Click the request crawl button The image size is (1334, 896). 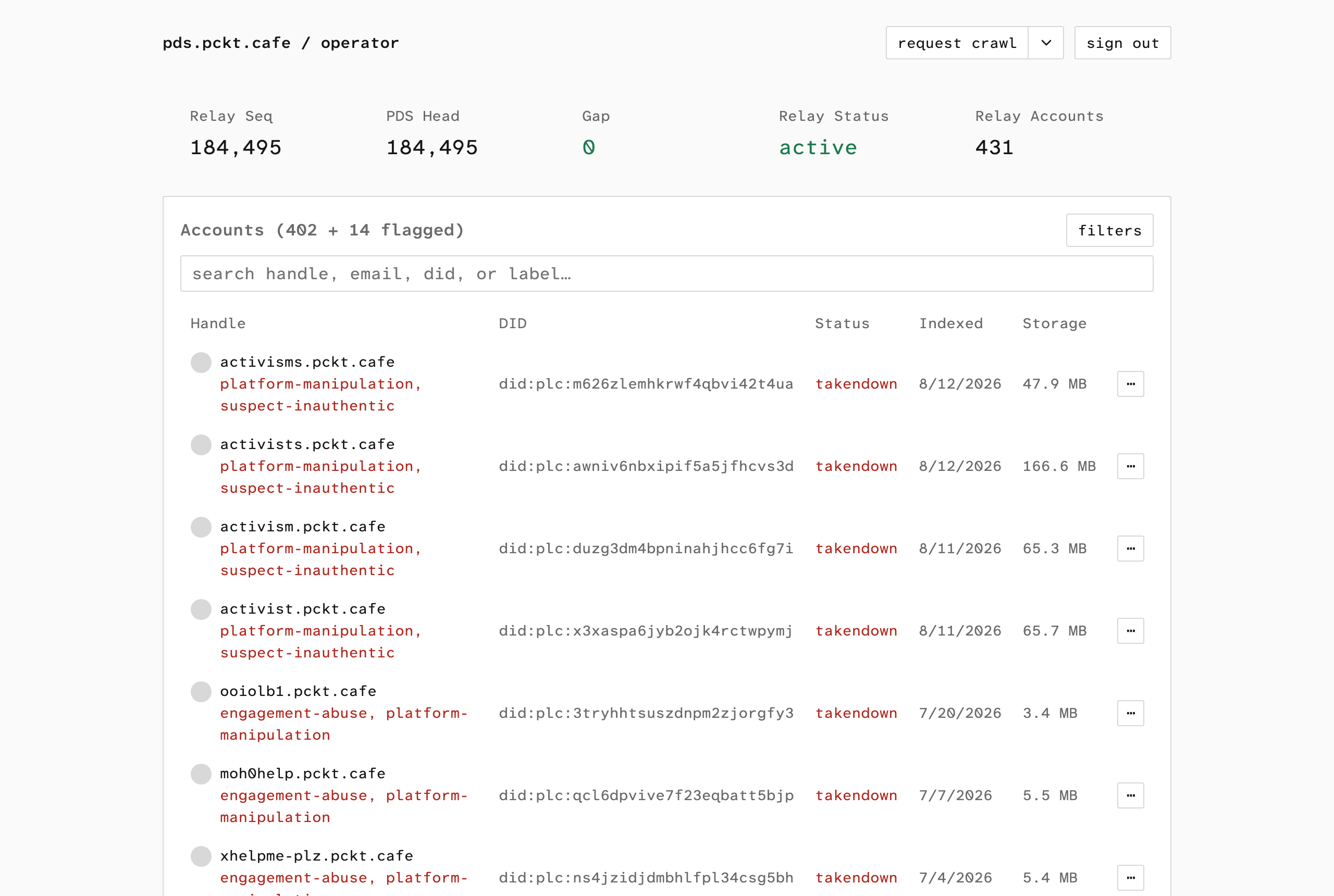pyautogui.click(x=957, y=43)
